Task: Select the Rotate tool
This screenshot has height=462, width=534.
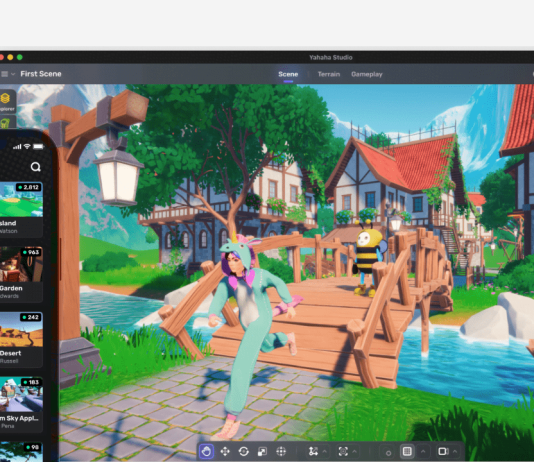Action: [x=244, y=451]
